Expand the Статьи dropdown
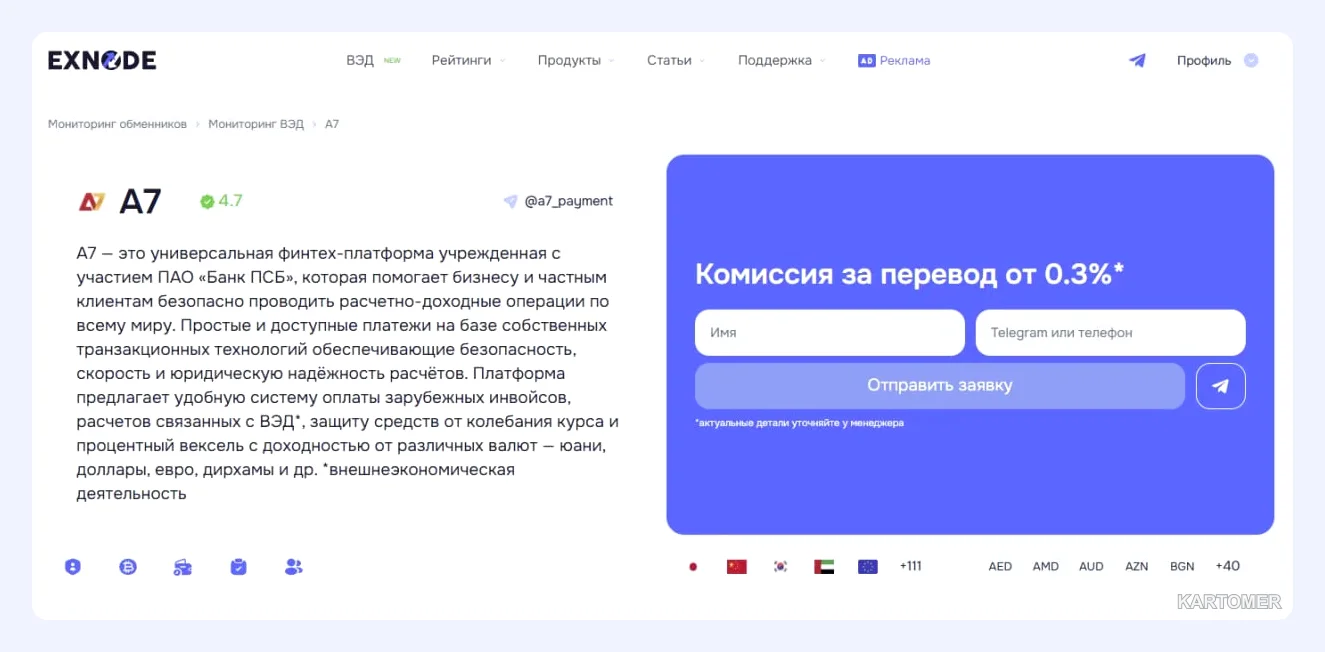The width and height of the screenshot is (1325, 652). tap(675, 60)
